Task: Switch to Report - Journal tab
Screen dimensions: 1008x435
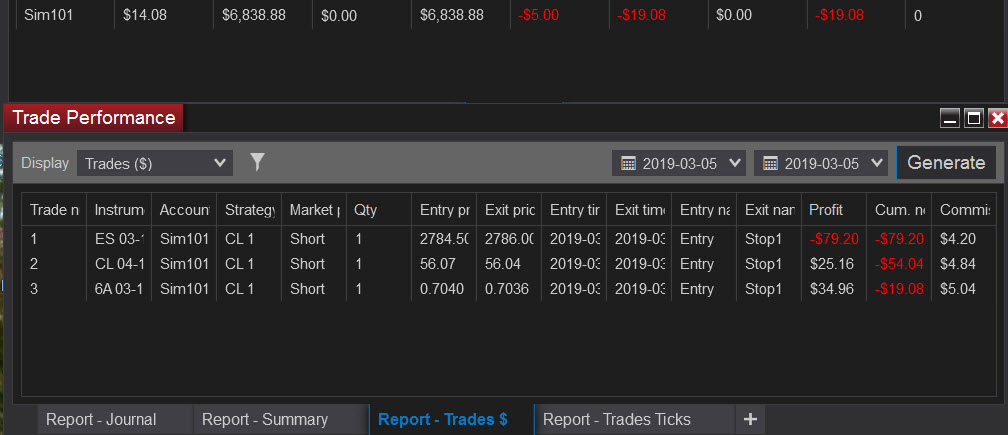Action: pos(101,420)
